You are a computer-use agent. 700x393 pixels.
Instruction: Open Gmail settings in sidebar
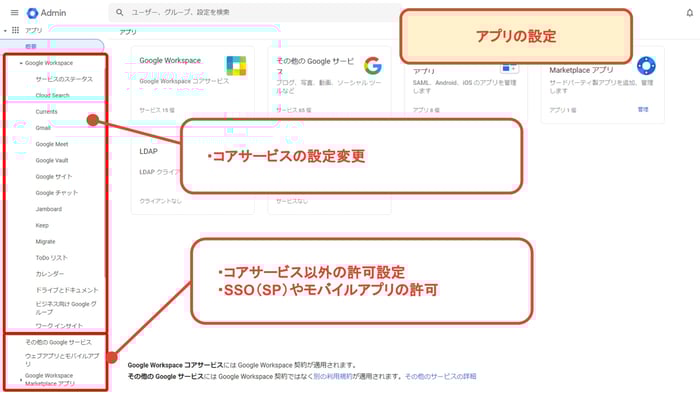43,128
